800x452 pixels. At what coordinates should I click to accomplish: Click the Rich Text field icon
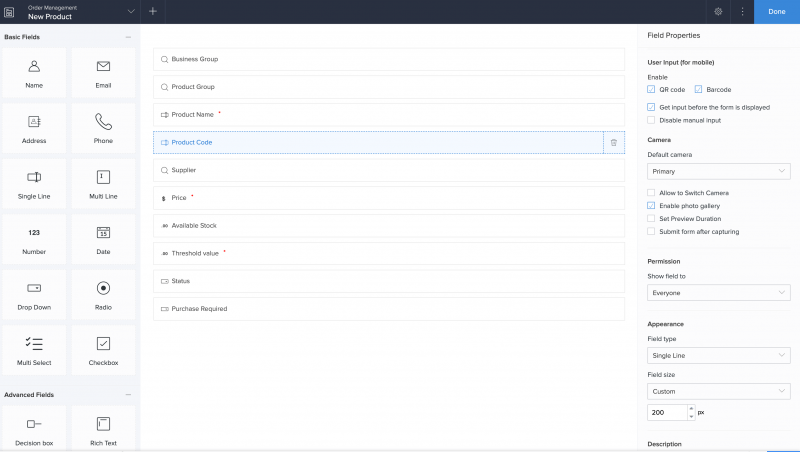(103, 424)
